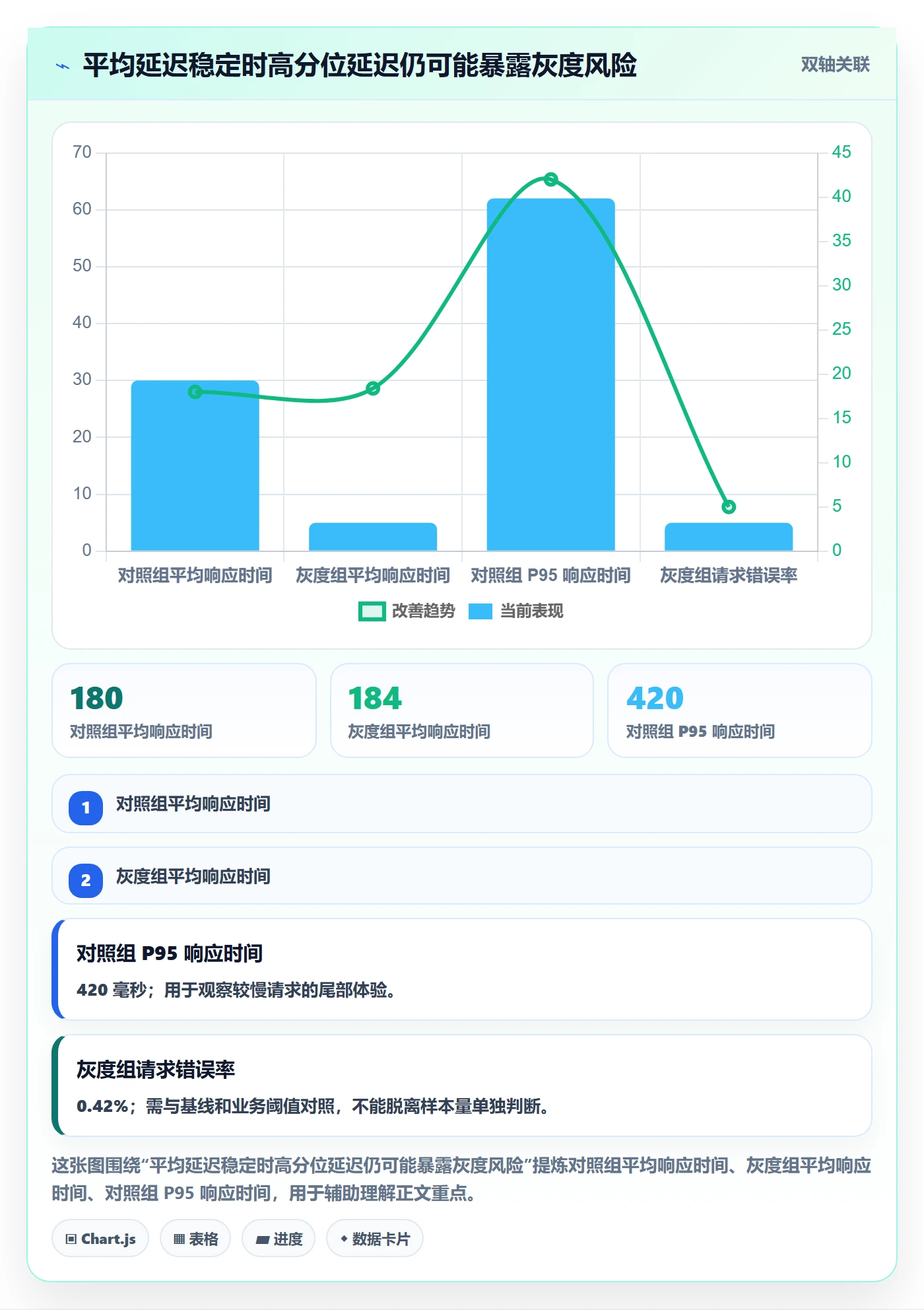
Task: Click the line point above 灰度组请求错误率
Action: [729, 507]
